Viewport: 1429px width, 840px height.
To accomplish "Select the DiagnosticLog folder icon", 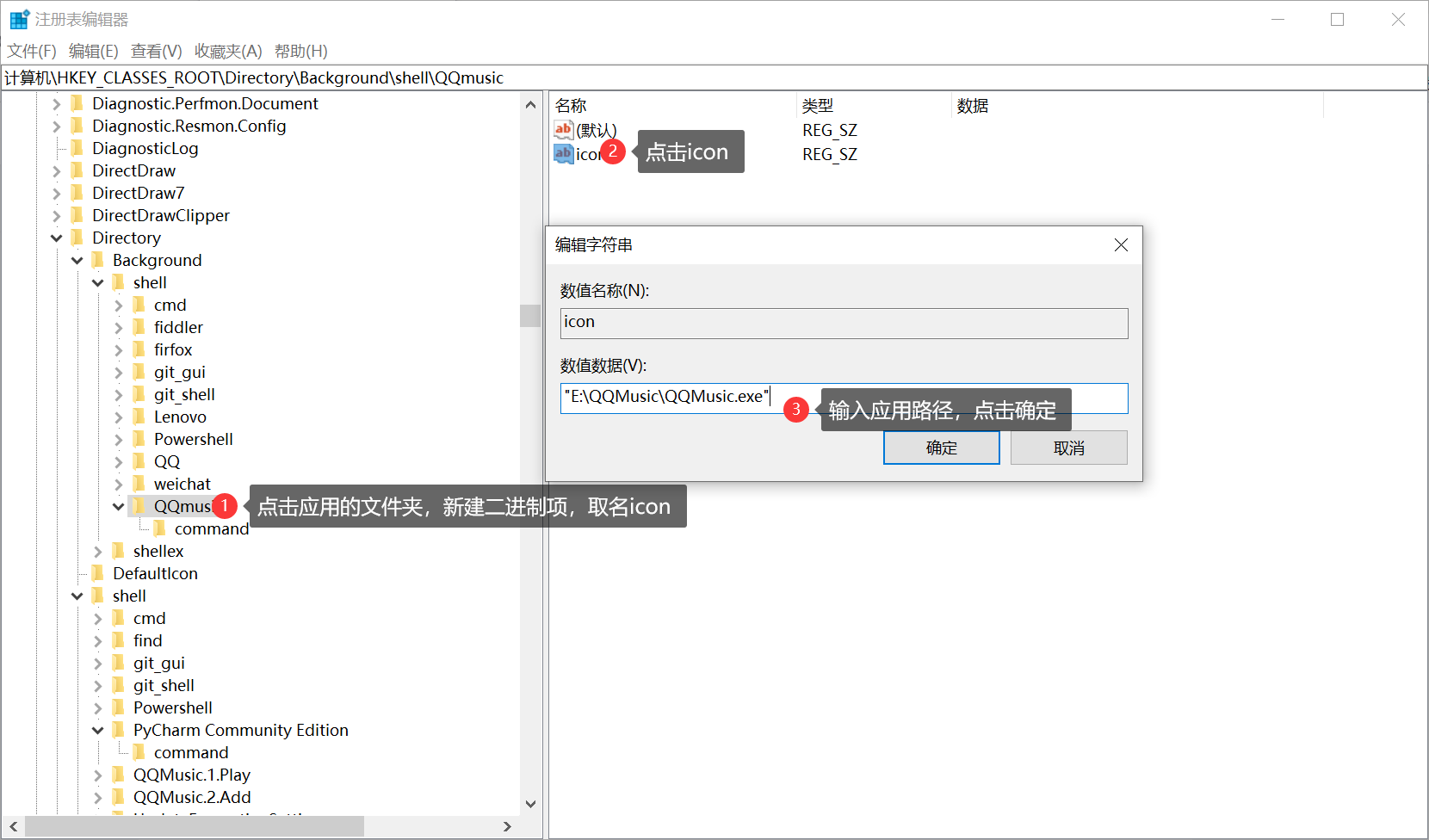I will tap(77, 148).
